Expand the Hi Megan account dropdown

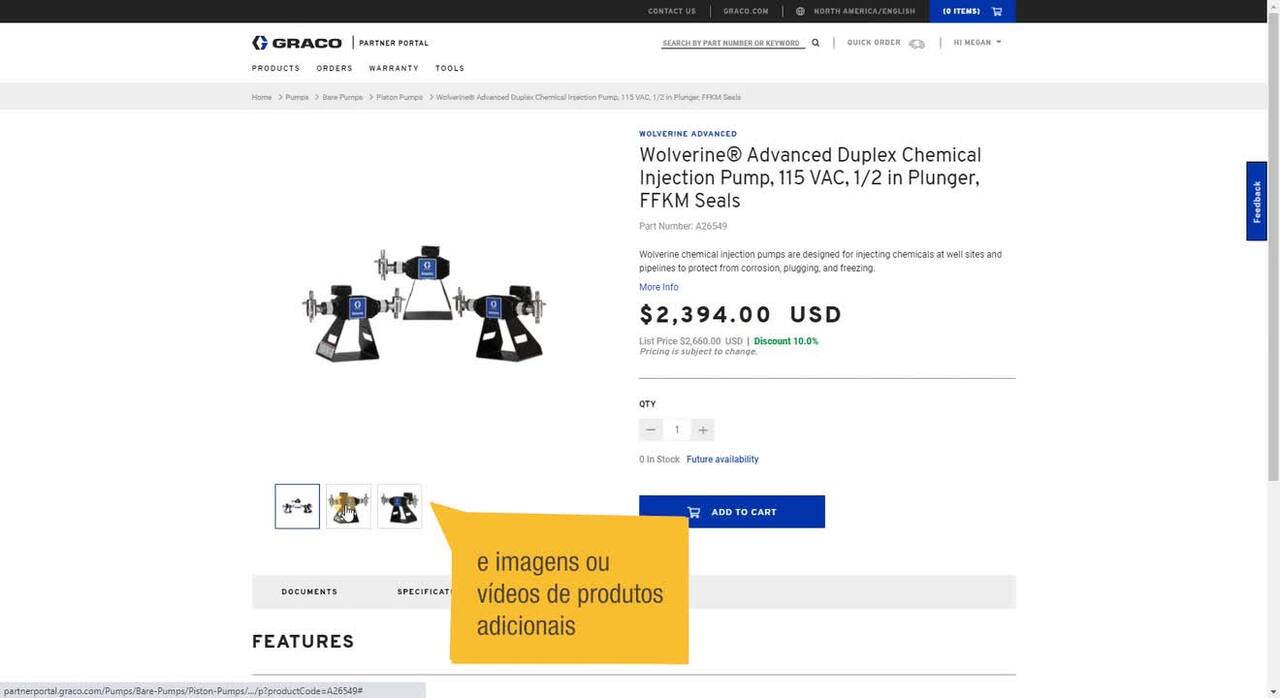click(977, 43)
